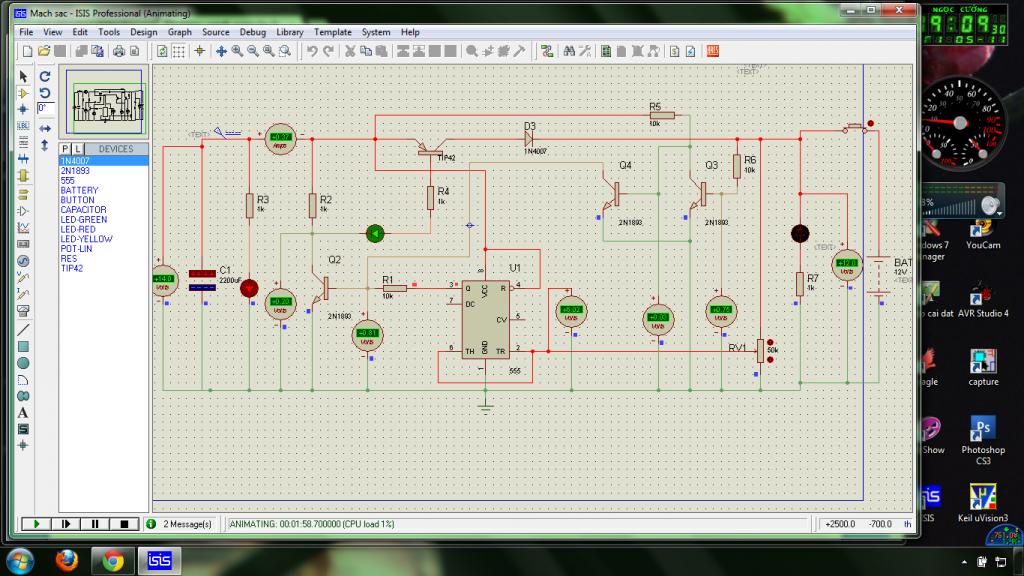Image resolution: width=1024 pixels, height=576 pixels.
Task: Click the U1 555 timer chip
Action: (x=485, y=320)
